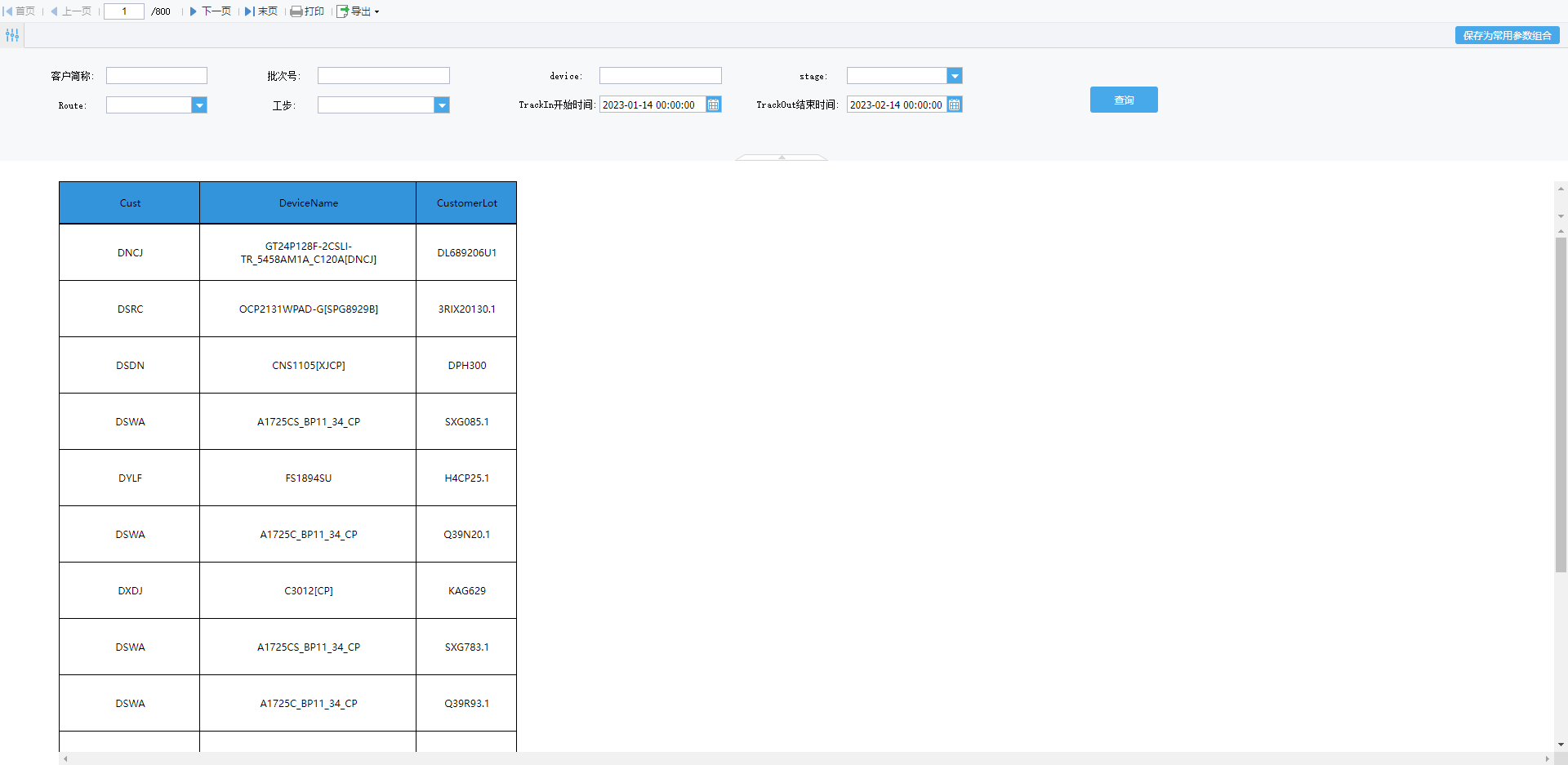
Task: Open the 工步 dropdown
Action: (442, 105)
